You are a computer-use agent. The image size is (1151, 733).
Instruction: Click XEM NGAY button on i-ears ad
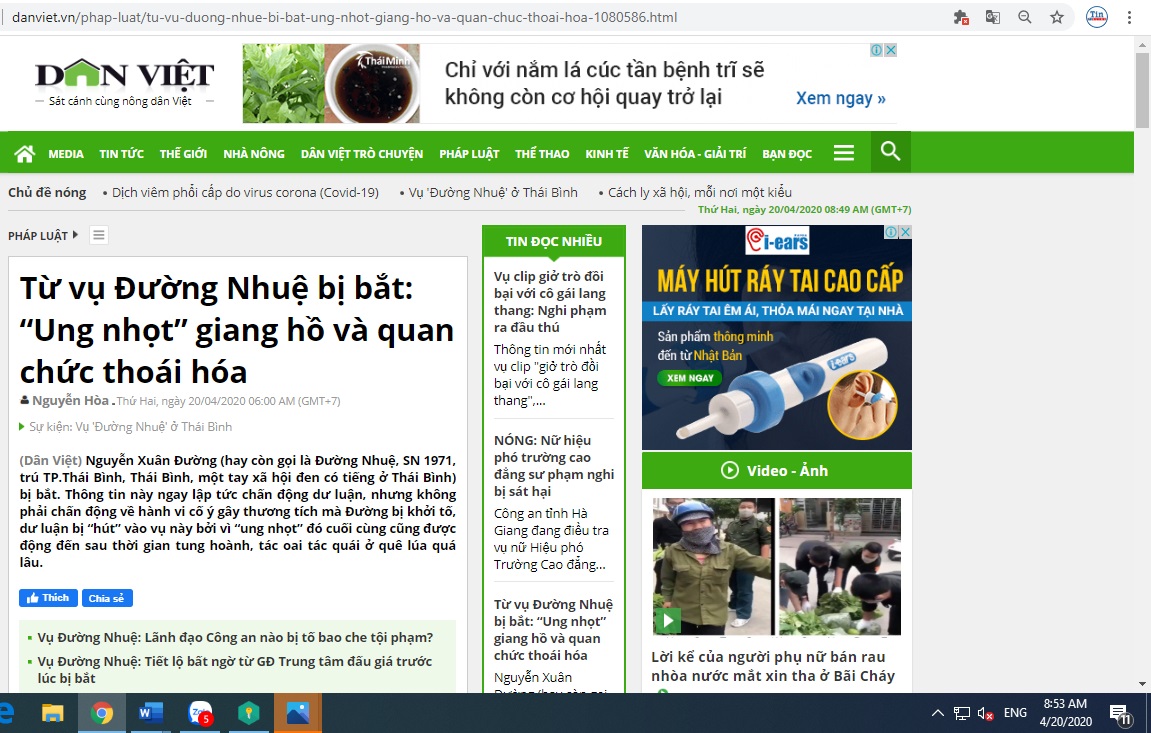point(690,378)
